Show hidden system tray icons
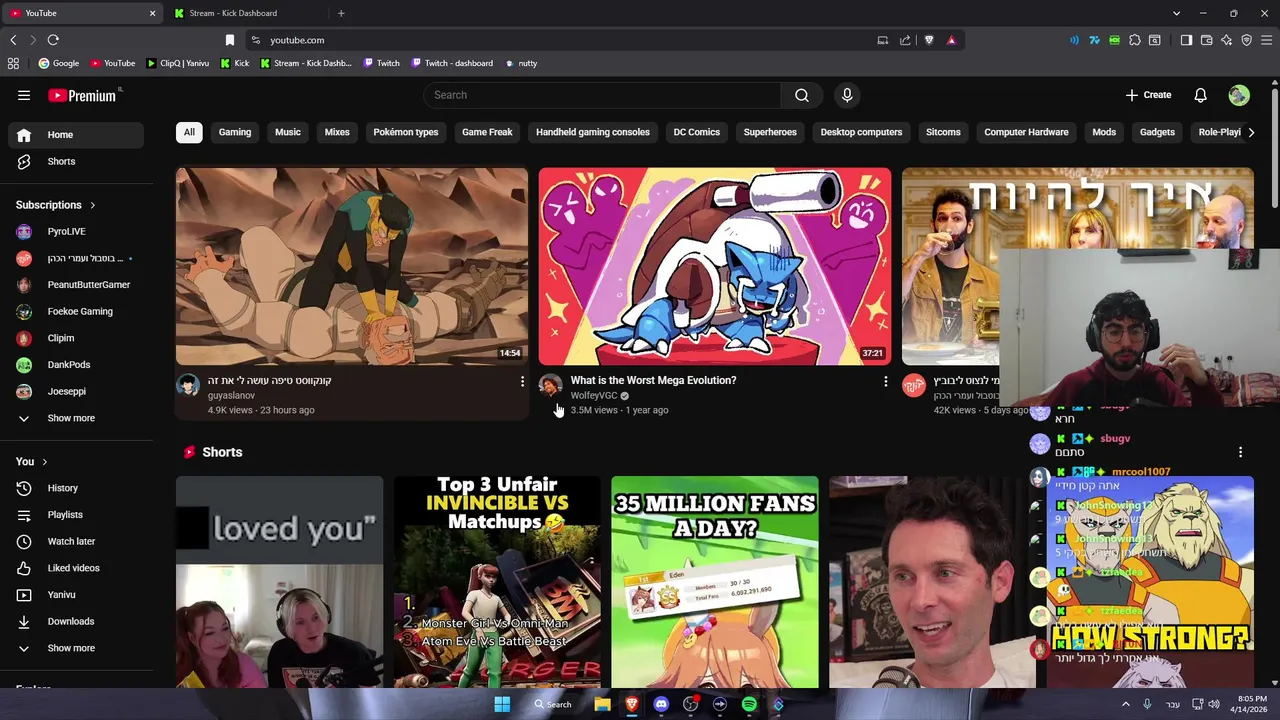This screenshot has width=1280, height=720. coord(1126,704)
